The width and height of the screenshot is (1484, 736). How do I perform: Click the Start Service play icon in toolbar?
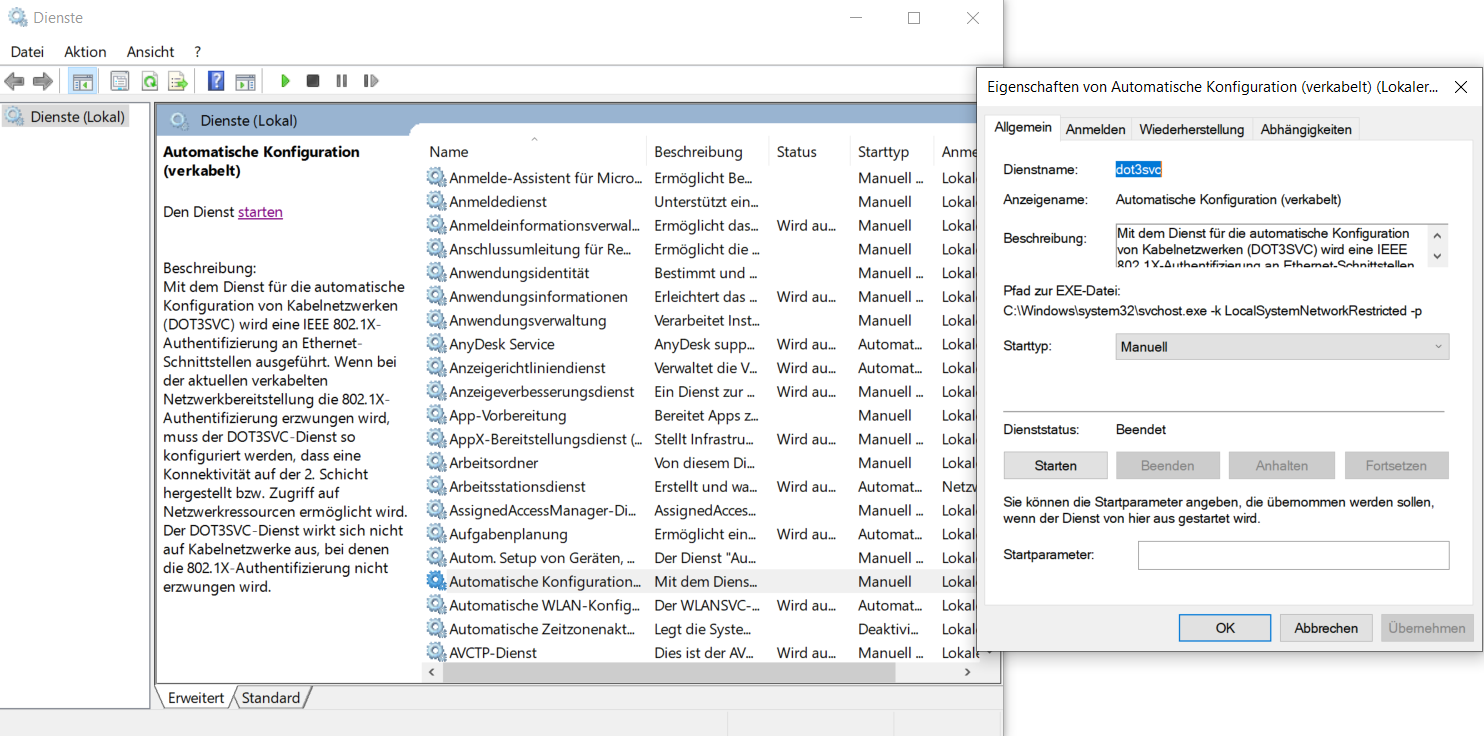pos(286,81)
